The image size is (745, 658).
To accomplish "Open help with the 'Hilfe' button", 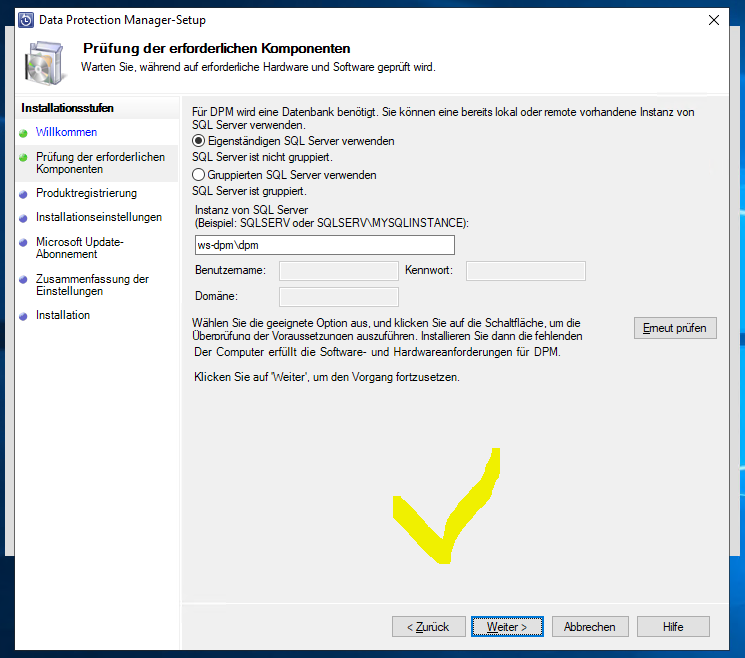I will [x=673, y=627].
